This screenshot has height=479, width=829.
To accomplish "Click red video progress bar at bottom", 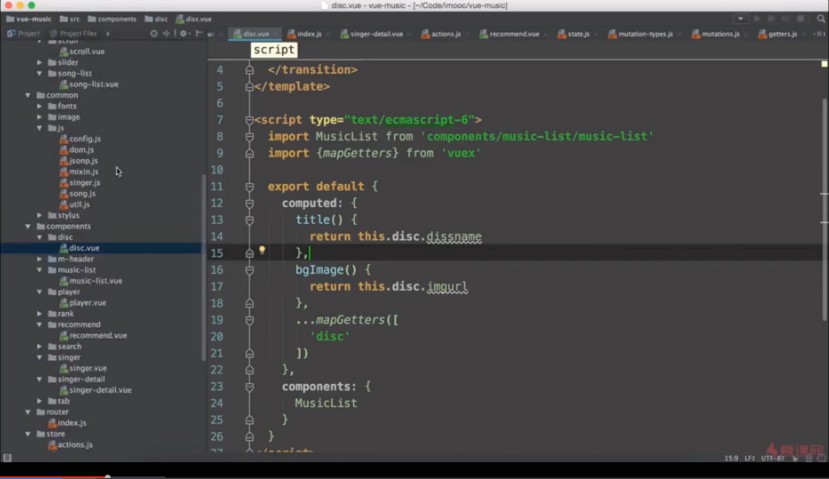I will (54, 477).
